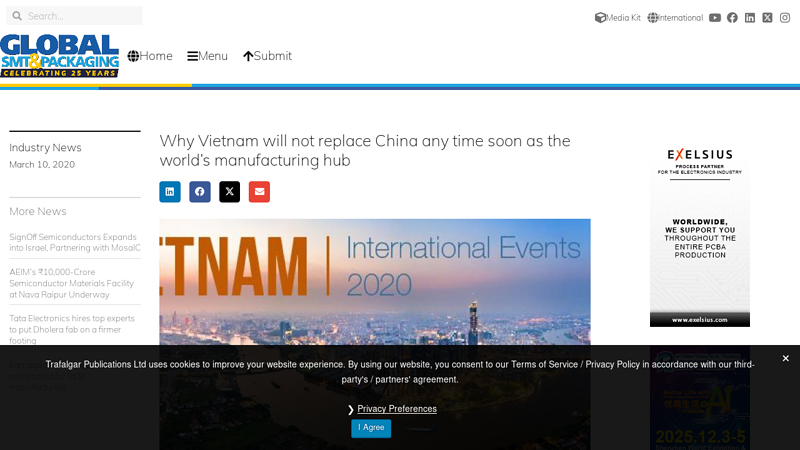Open AEIM's Semiconductor Materials Facility article

coord(71,283)
